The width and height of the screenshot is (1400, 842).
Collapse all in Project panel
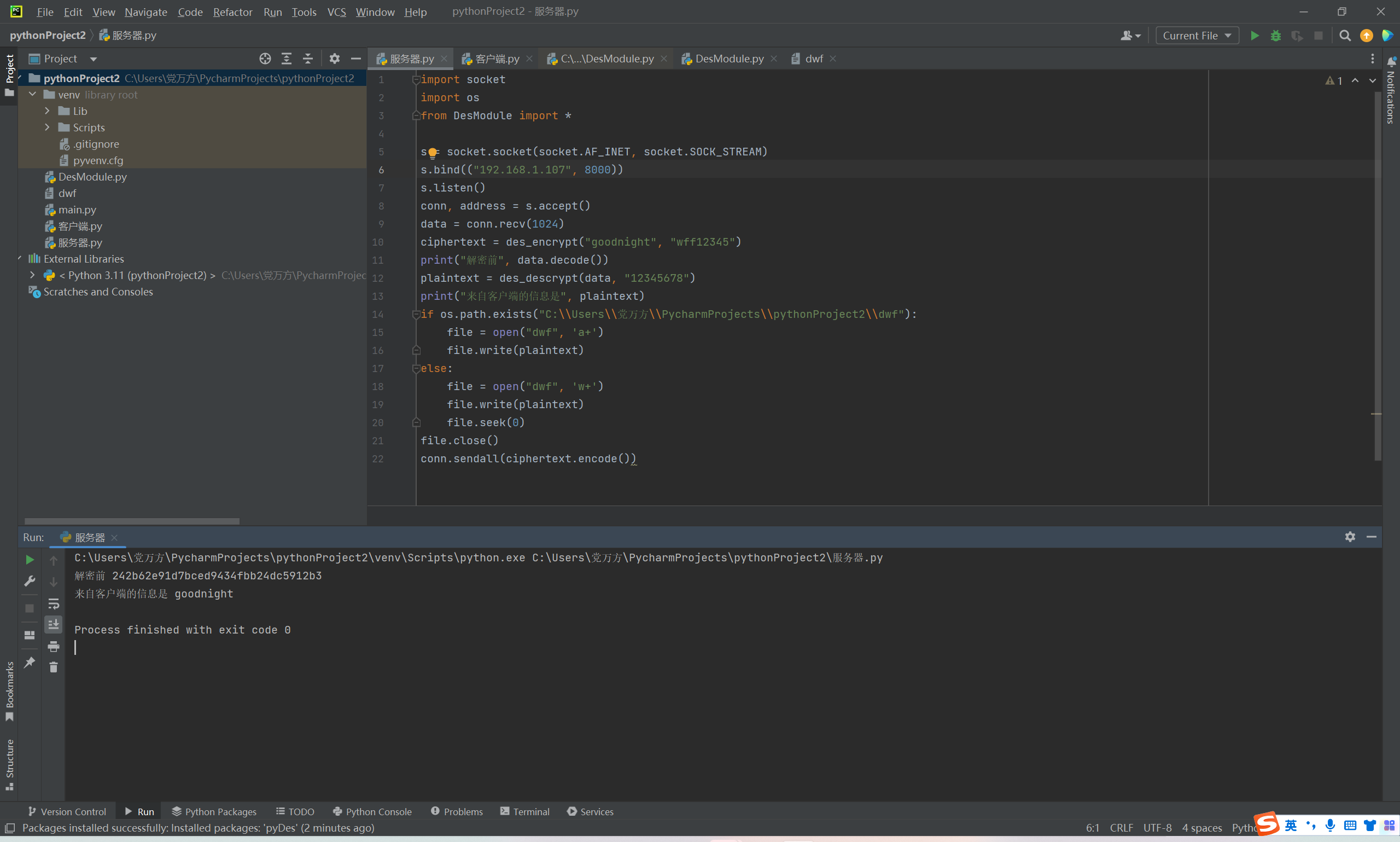click(x=307, y=59)
